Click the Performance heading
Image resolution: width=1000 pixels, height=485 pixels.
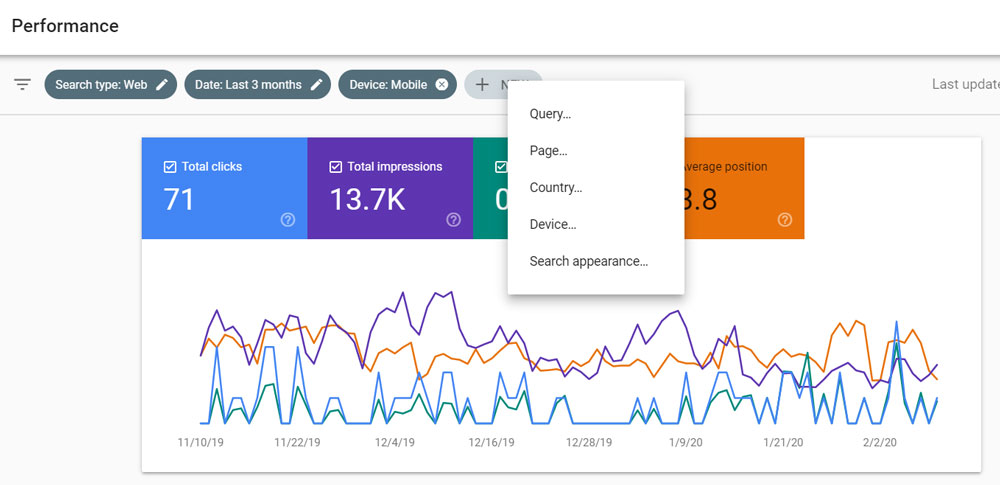tap(65, 26)
